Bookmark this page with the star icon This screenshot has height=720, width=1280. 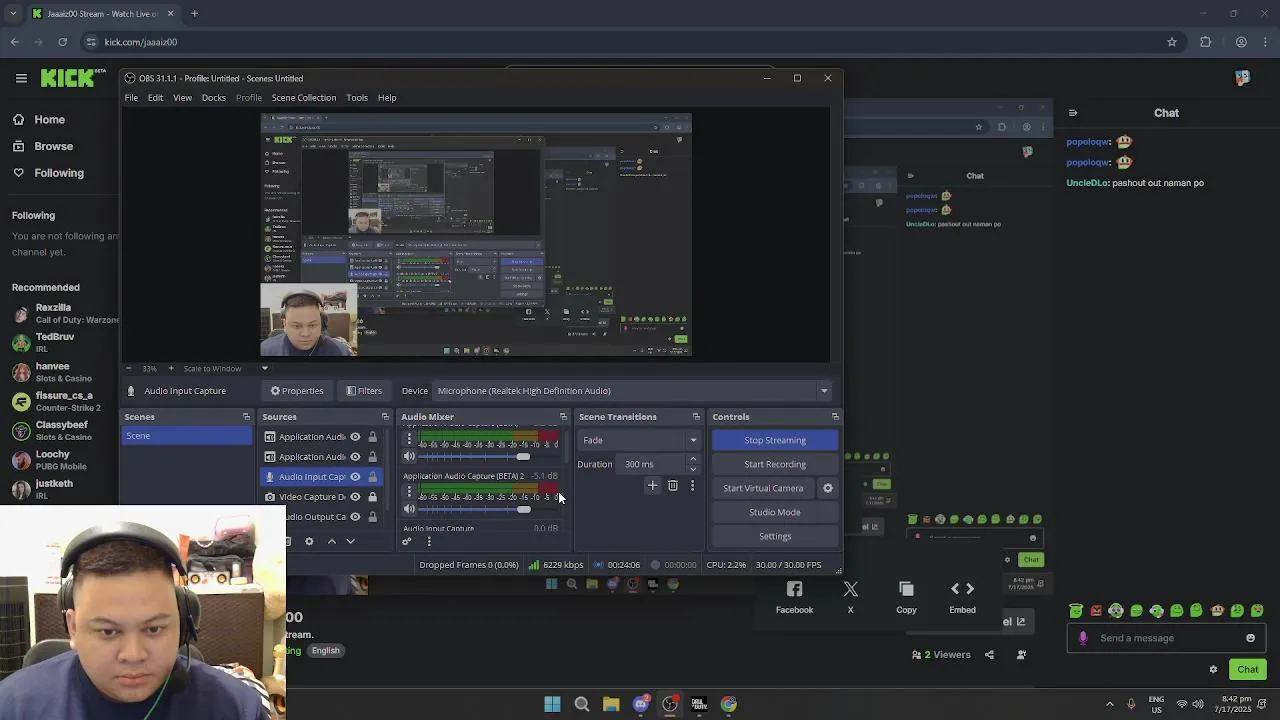click(1172, 42)
